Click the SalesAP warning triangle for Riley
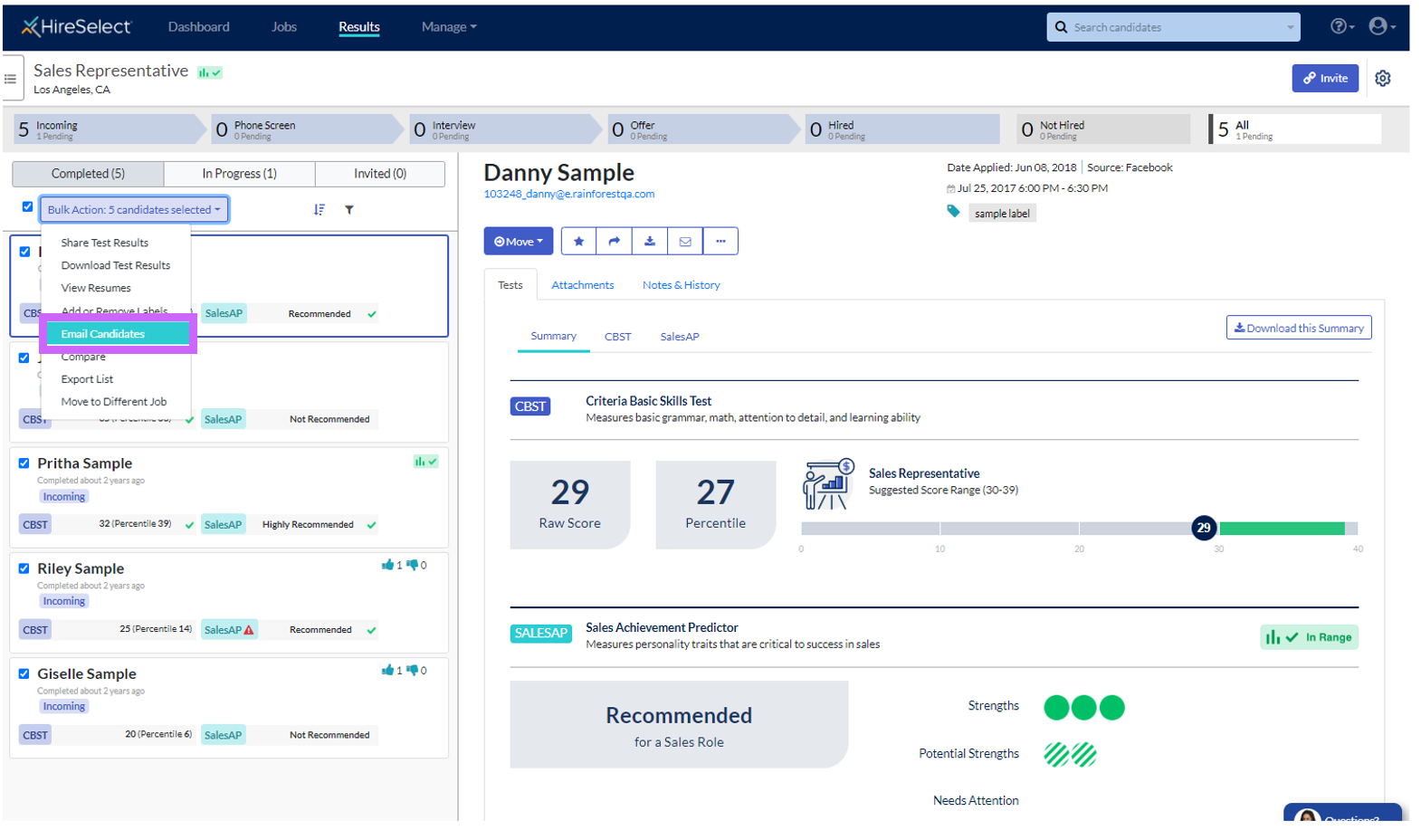 click(249, 630)
